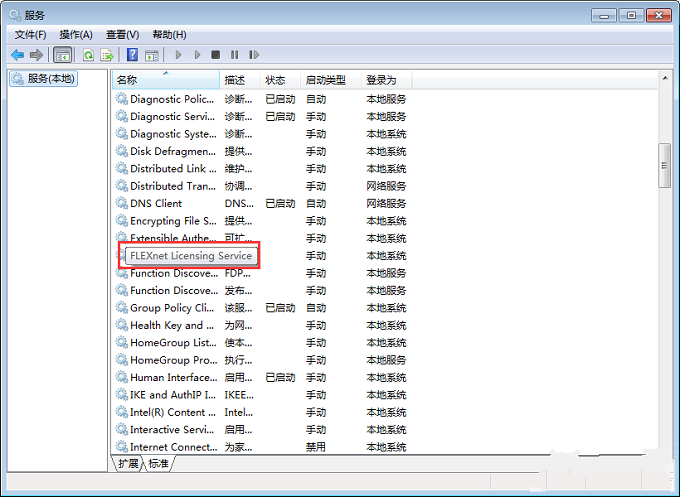Image resolution: width=680 pixels, height=497 pixels.
Task: Select the HomeGroup List... service
Action: 261,343
